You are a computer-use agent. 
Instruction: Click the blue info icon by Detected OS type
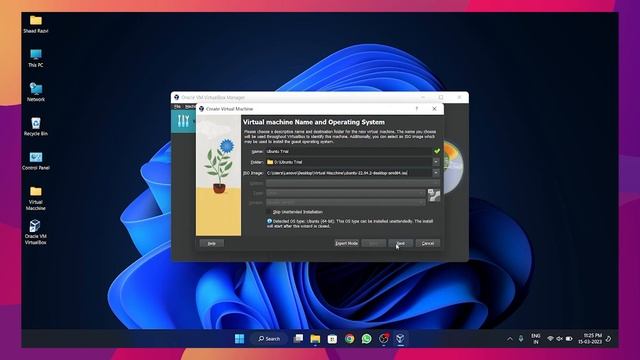point(269,221)
